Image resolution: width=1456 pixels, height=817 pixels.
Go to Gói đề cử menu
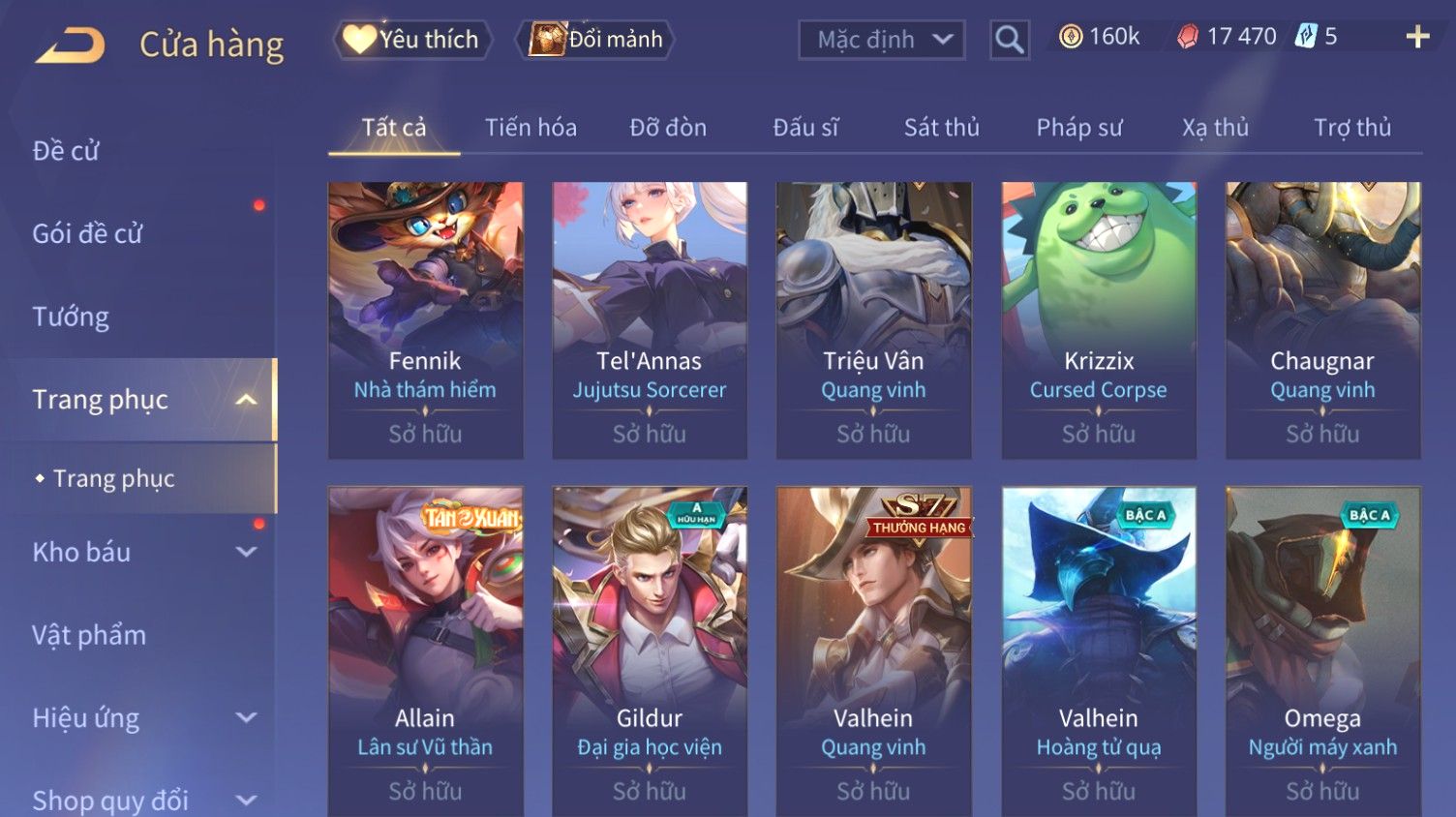(x=87, y=233)
